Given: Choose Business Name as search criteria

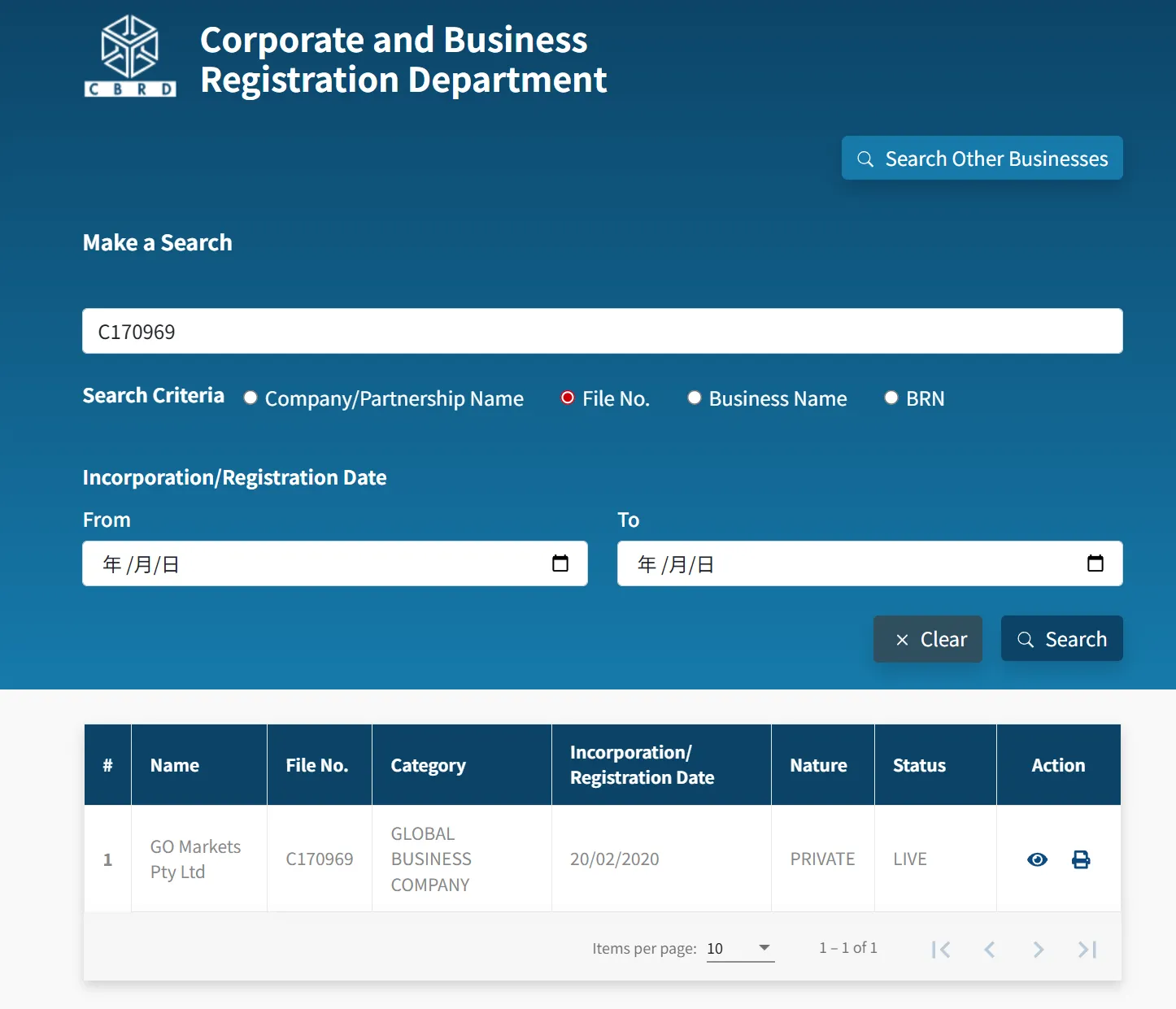Looking at the screenshot, I should 695,398.
